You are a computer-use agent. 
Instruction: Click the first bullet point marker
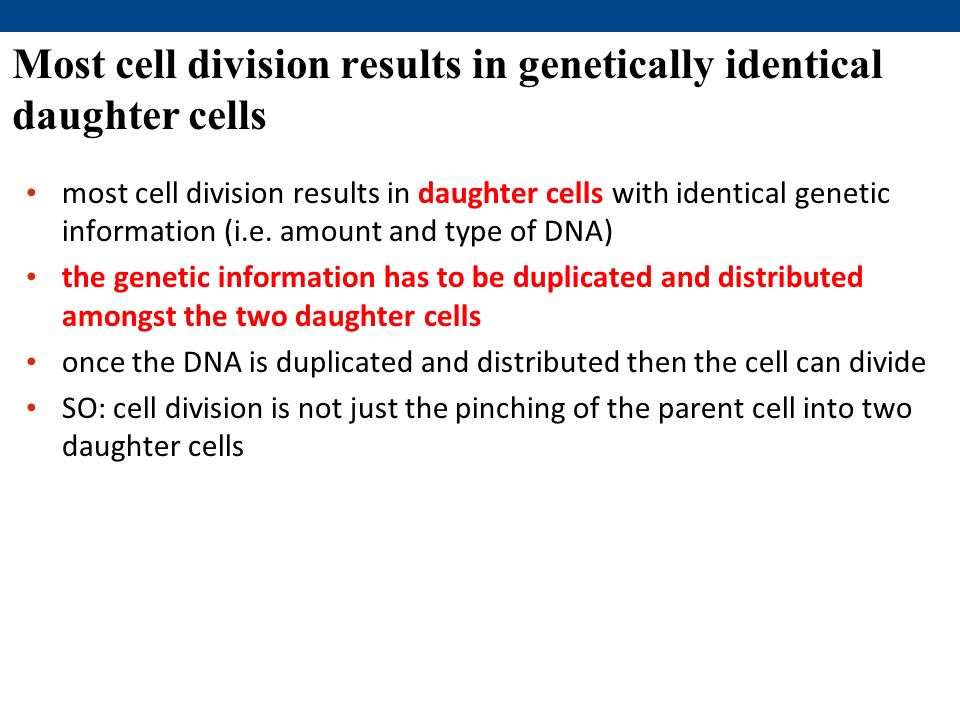point(32,193)
